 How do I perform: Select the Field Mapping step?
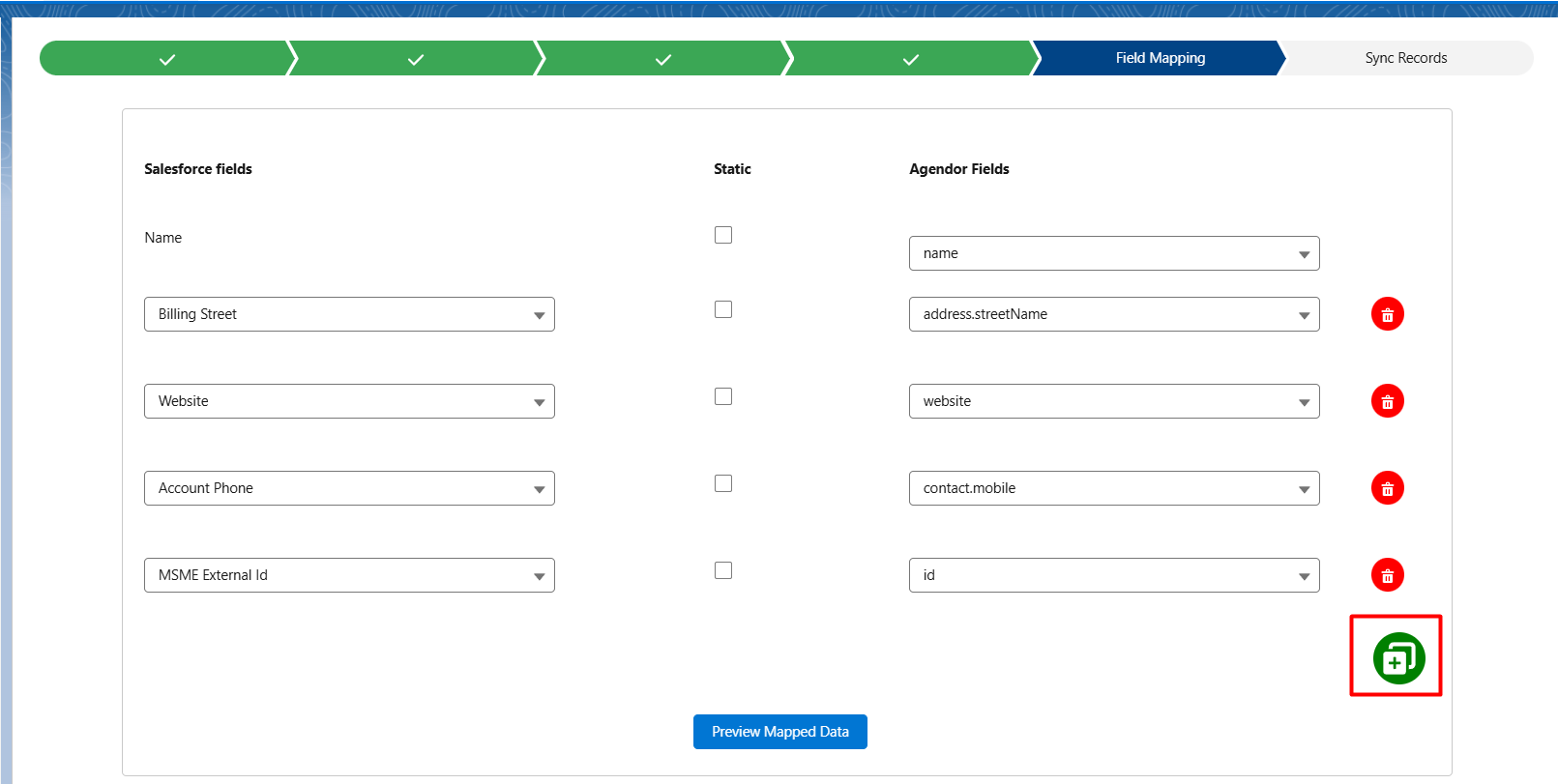1160,58
